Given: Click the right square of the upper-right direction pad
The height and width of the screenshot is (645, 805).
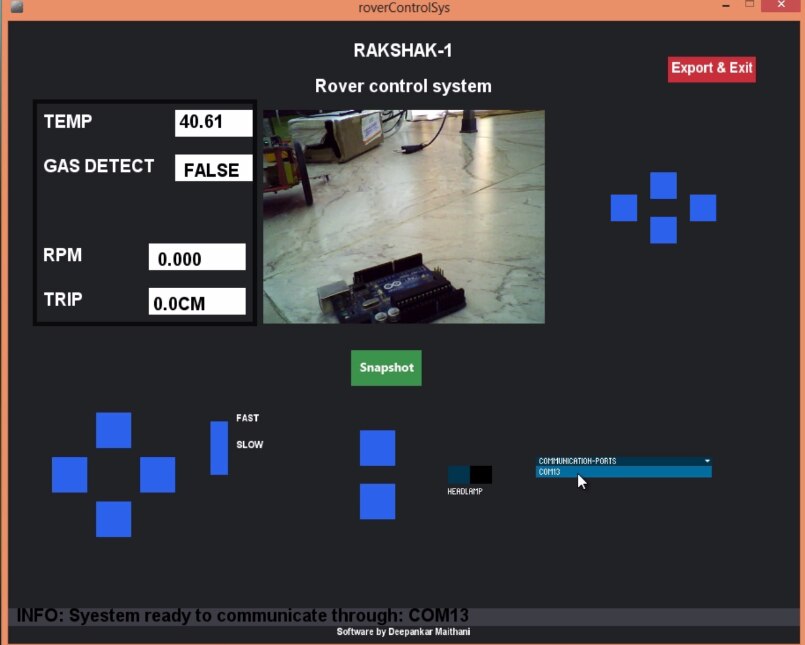Looking at the screenshot, I should click(703, 208).
